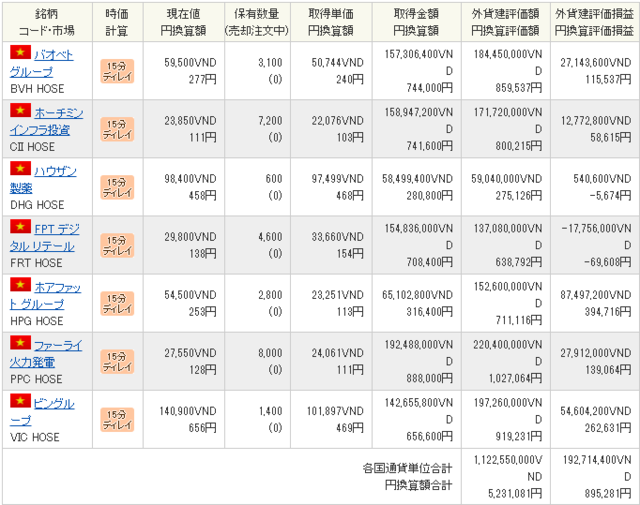The image size is (640, 505).
Task: Click the HPG HOSE code text
Action: pyautogui.click(x=37, y=321)
